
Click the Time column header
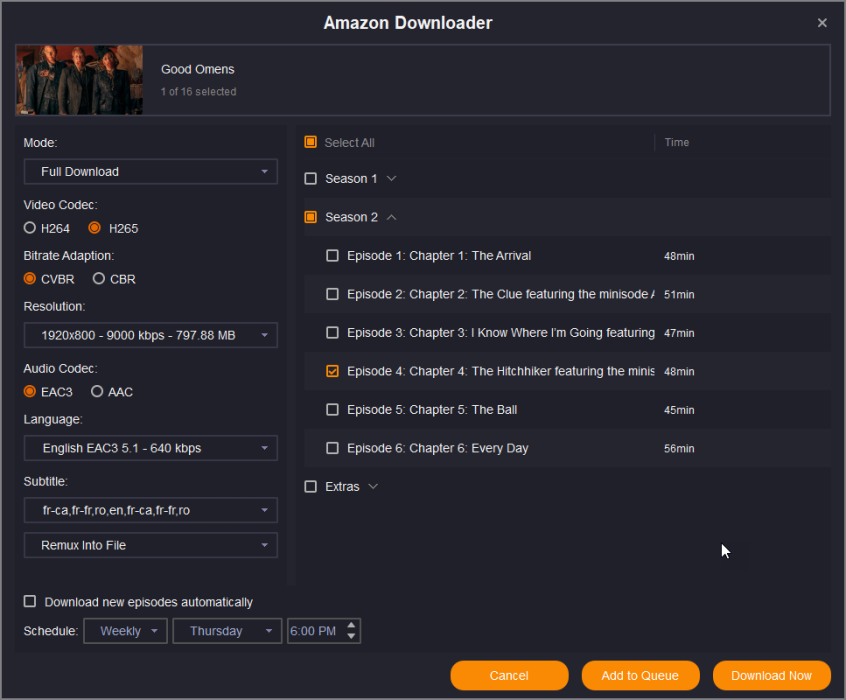click(x=677, y=142)
